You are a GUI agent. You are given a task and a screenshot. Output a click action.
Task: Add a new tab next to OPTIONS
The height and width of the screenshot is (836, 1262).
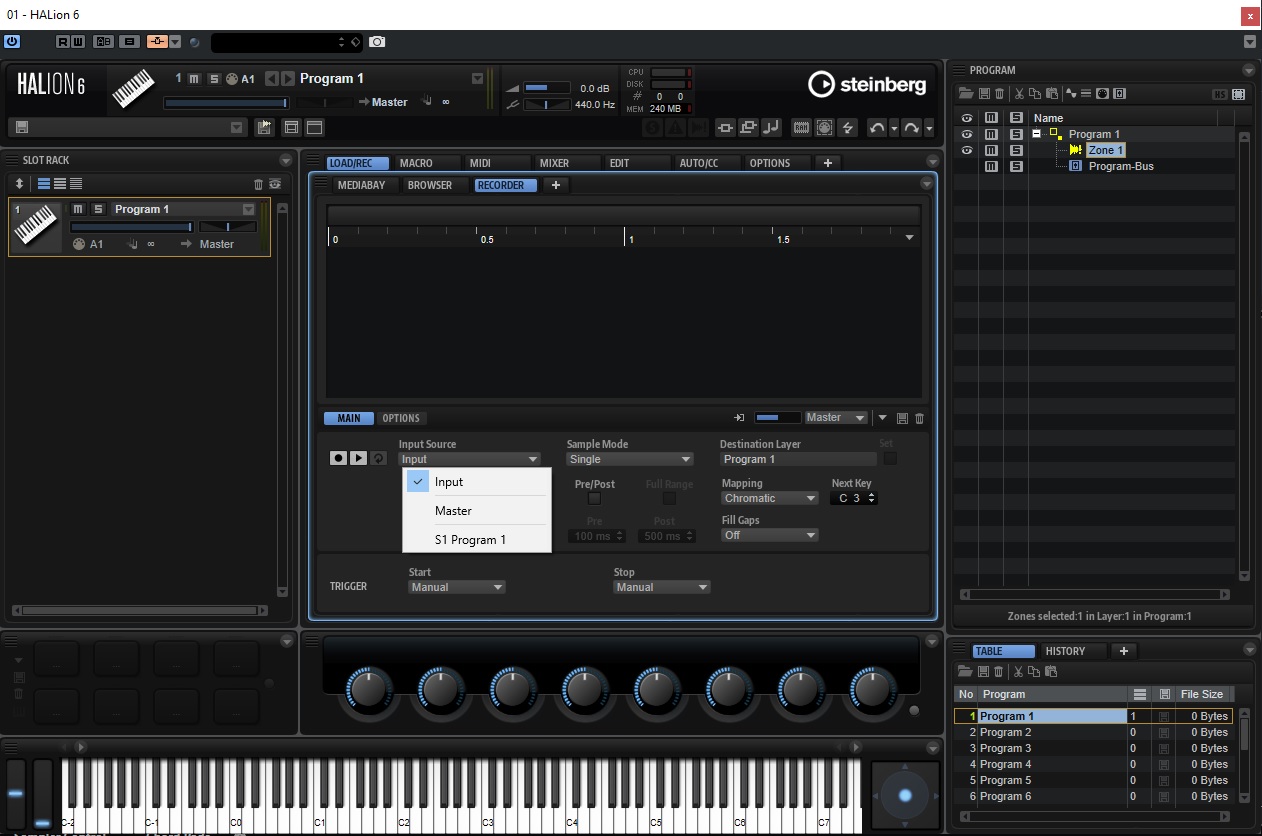pos(828,163)
